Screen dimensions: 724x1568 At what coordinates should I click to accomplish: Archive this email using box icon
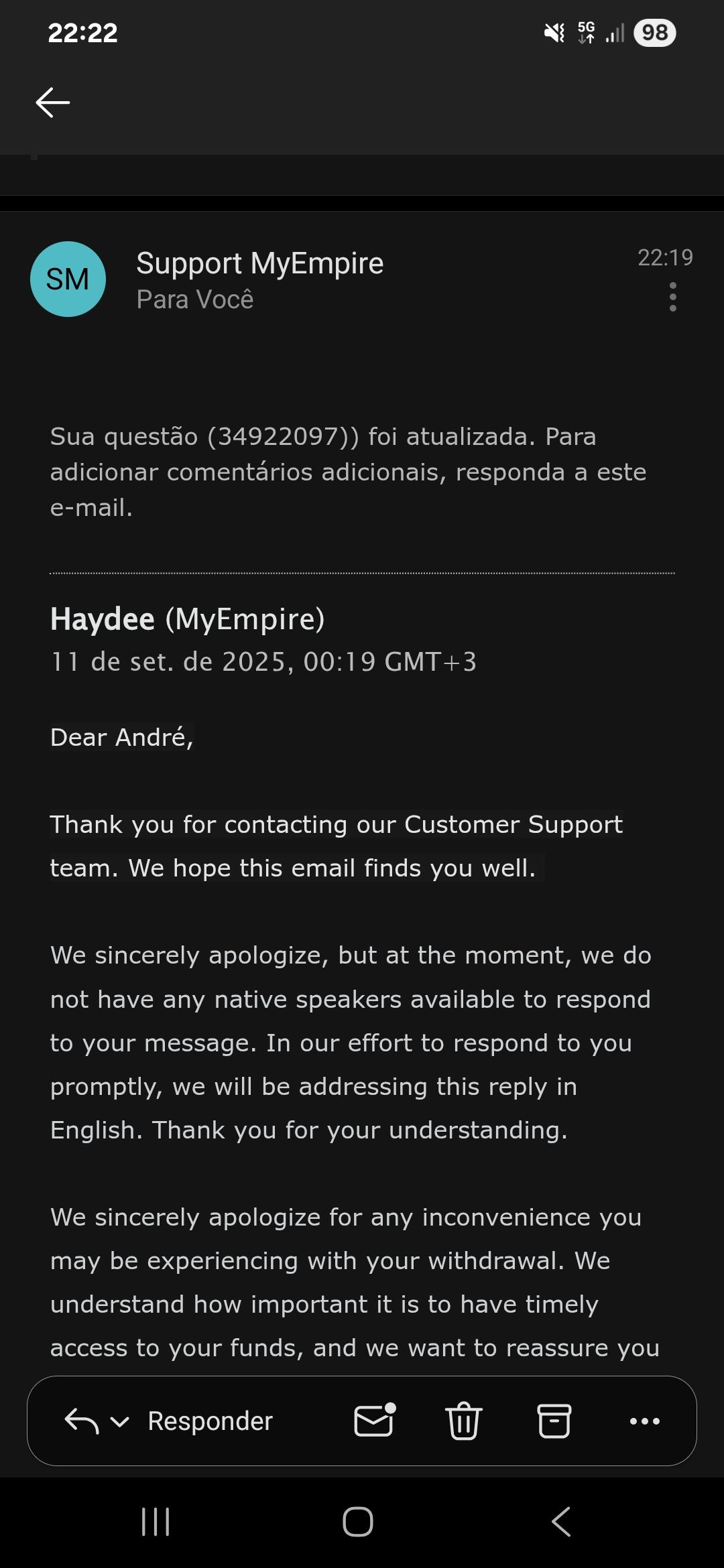[x=554, y=1421]
